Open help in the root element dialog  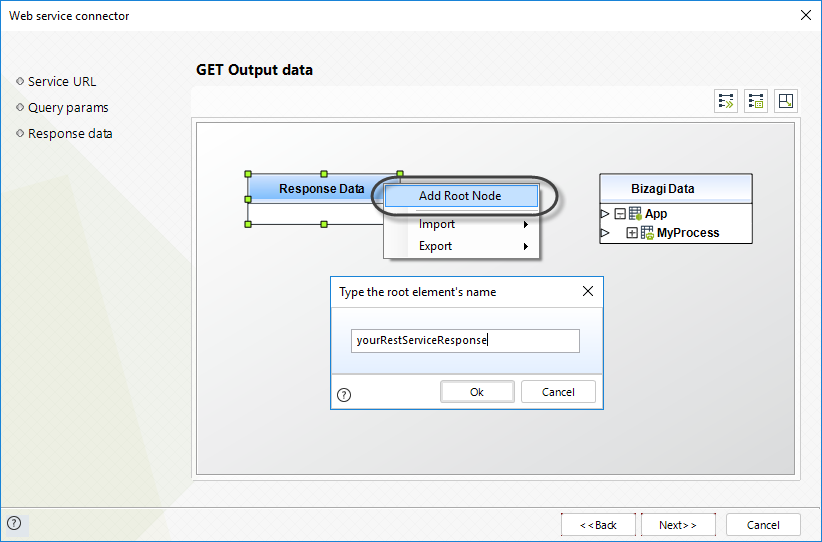344,395
